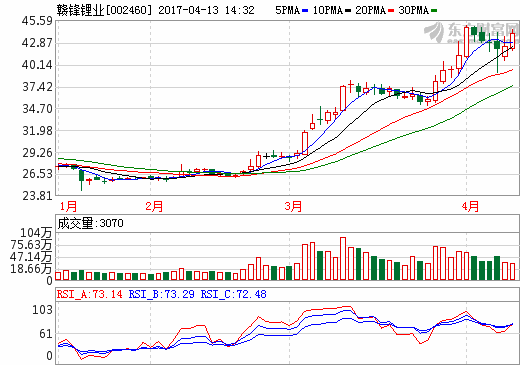Click the 18.66万 volume axis label

pyautogui.click(x=31, y=269)
